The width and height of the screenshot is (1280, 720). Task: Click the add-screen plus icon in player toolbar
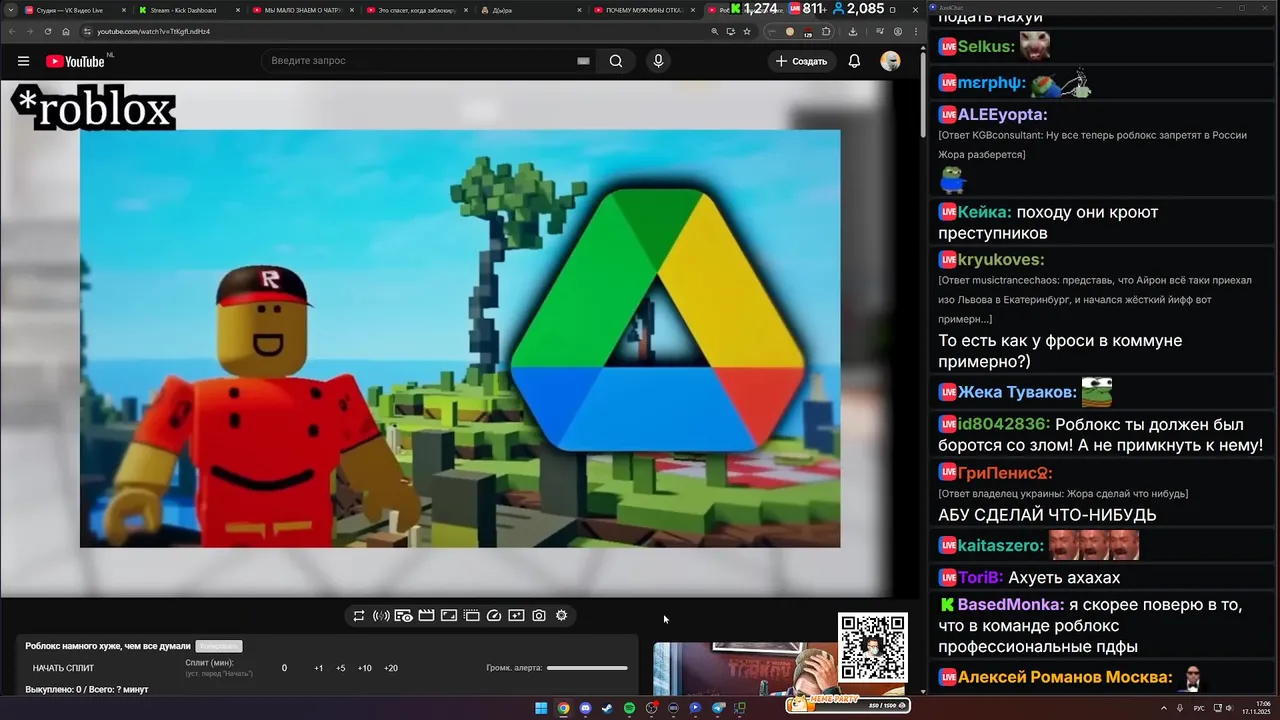[516, 616]
